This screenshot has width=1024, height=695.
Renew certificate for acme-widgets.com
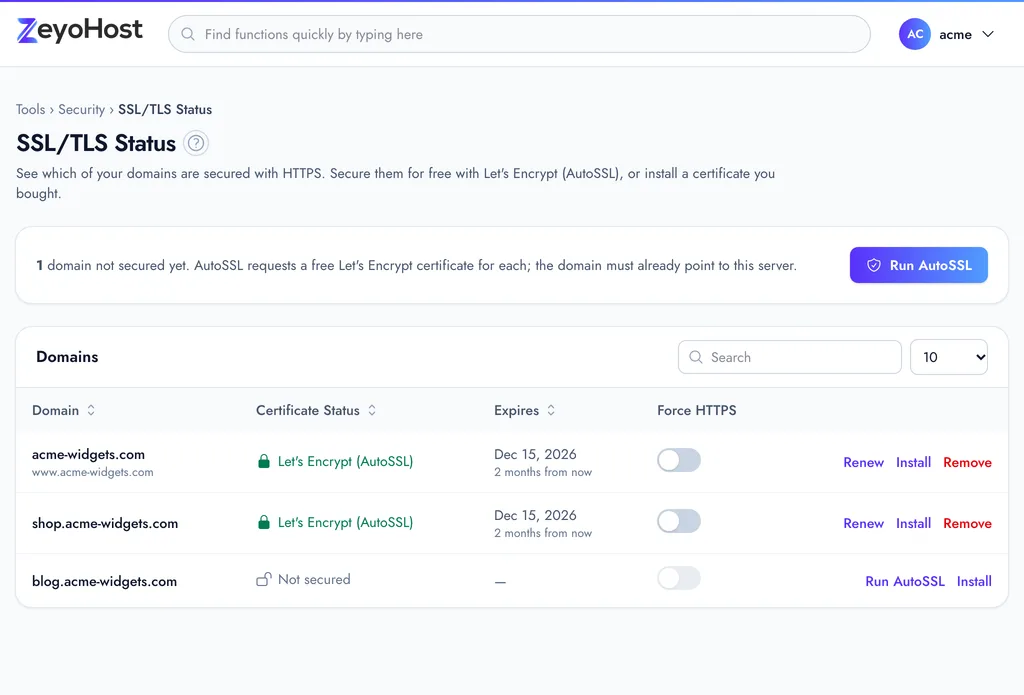point(863,462)
